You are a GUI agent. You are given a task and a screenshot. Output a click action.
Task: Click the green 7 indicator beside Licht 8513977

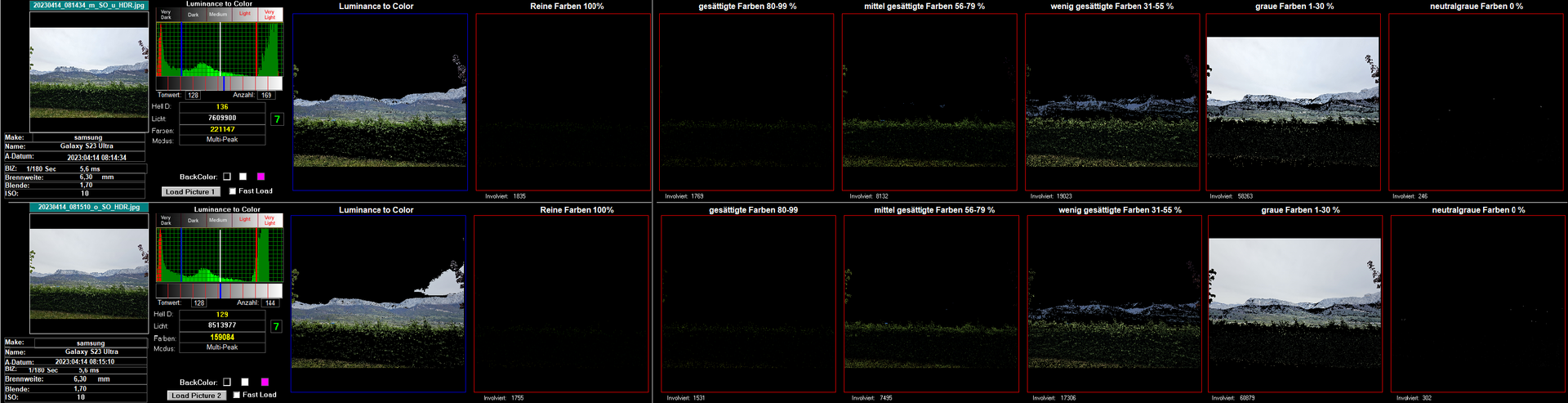[x=276, y=327]
